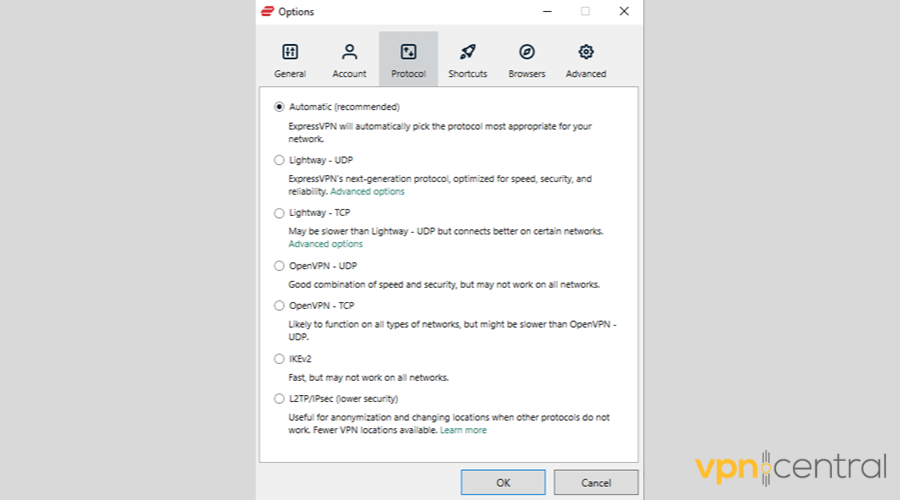Open Advanced options under Lightway - UDP
This screenshot has height=500, width=900.
tap(367, 192)
